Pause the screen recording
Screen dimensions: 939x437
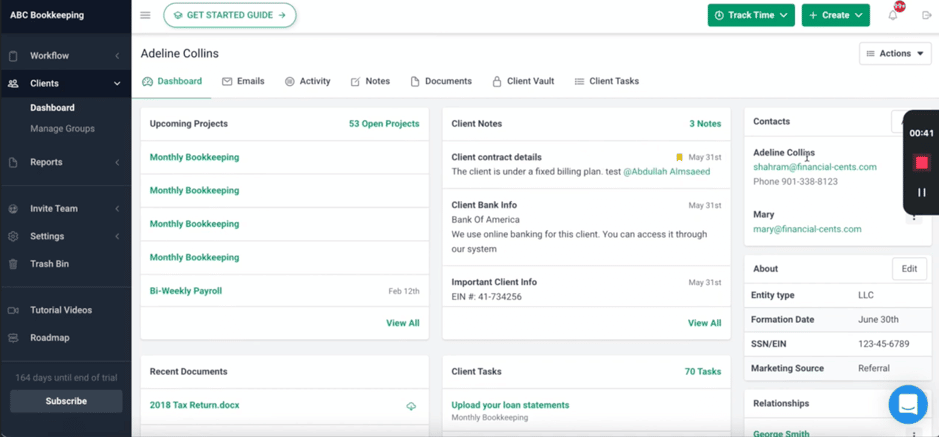point(922,192)
